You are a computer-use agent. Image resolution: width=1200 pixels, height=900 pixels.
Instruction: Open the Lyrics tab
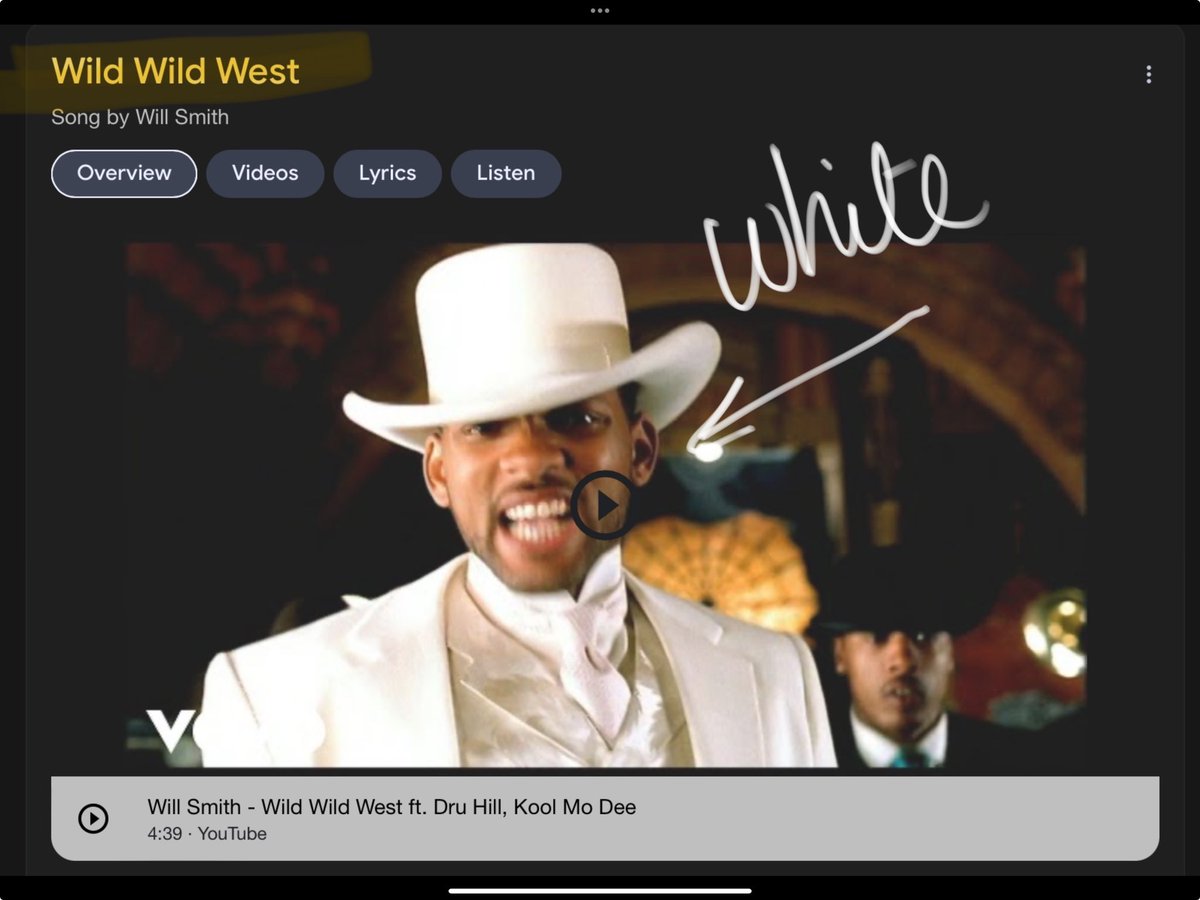[388, 173]
